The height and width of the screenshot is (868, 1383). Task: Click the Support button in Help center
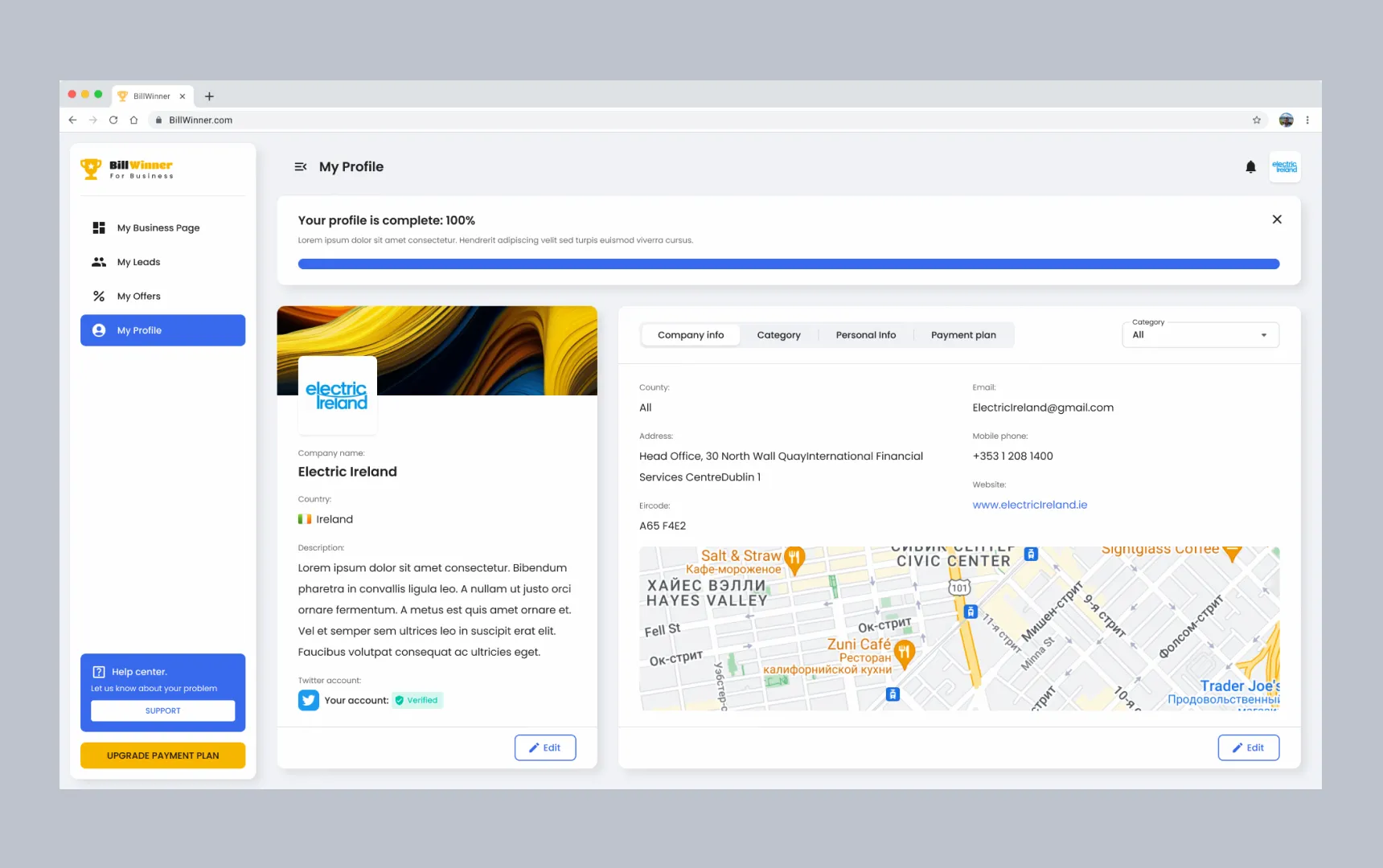[x=162, y=710]
